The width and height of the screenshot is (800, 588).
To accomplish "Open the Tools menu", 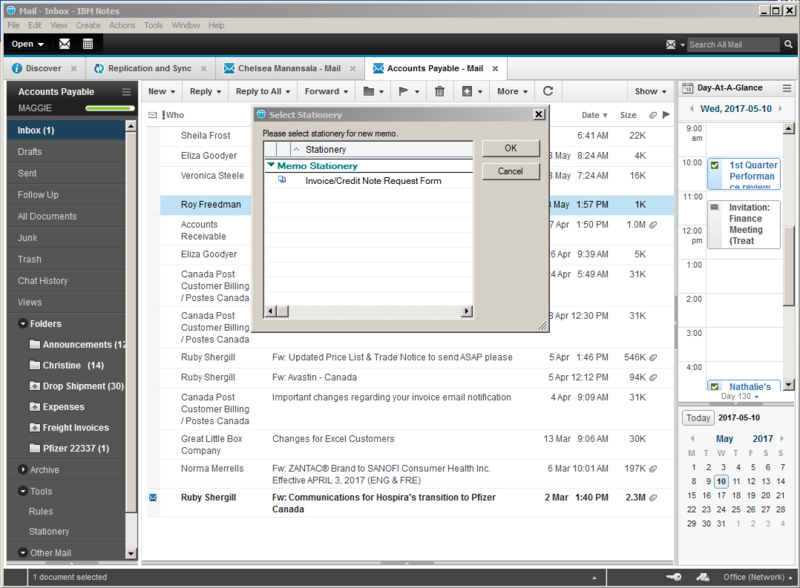I will click(x=153, y=25).
